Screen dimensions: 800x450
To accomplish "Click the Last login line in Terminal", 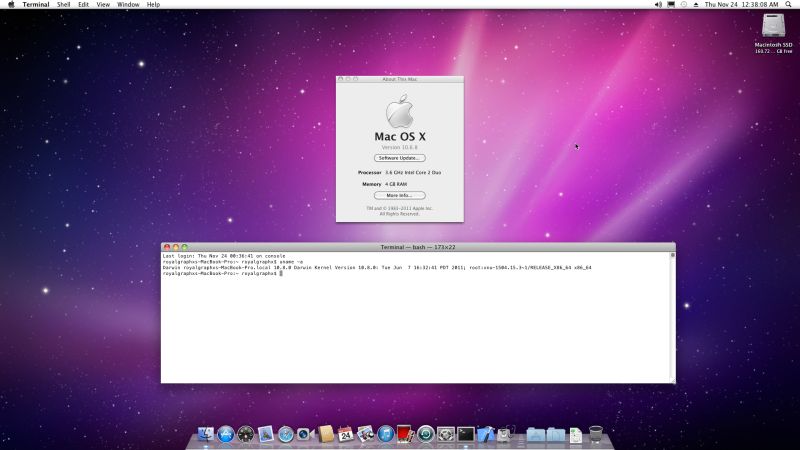I will tap(224, 256).
